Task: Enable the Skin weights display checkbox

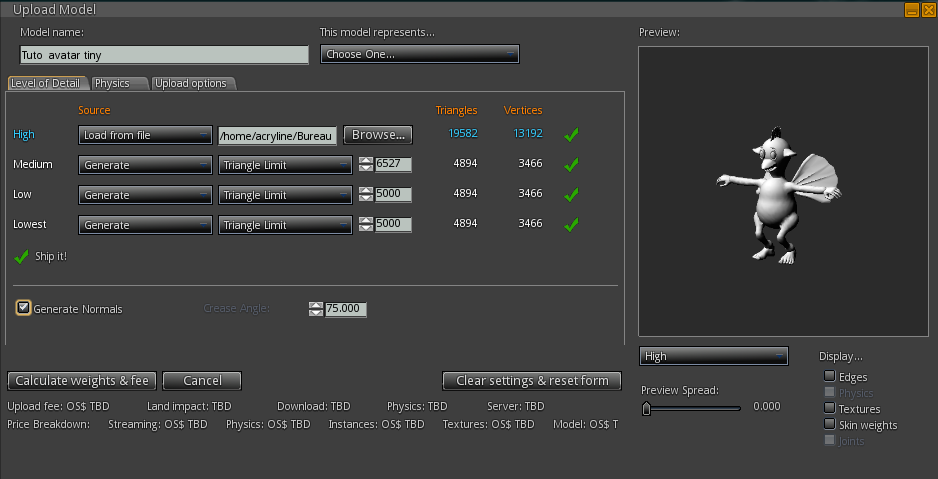Action: [x=830, y=424]
